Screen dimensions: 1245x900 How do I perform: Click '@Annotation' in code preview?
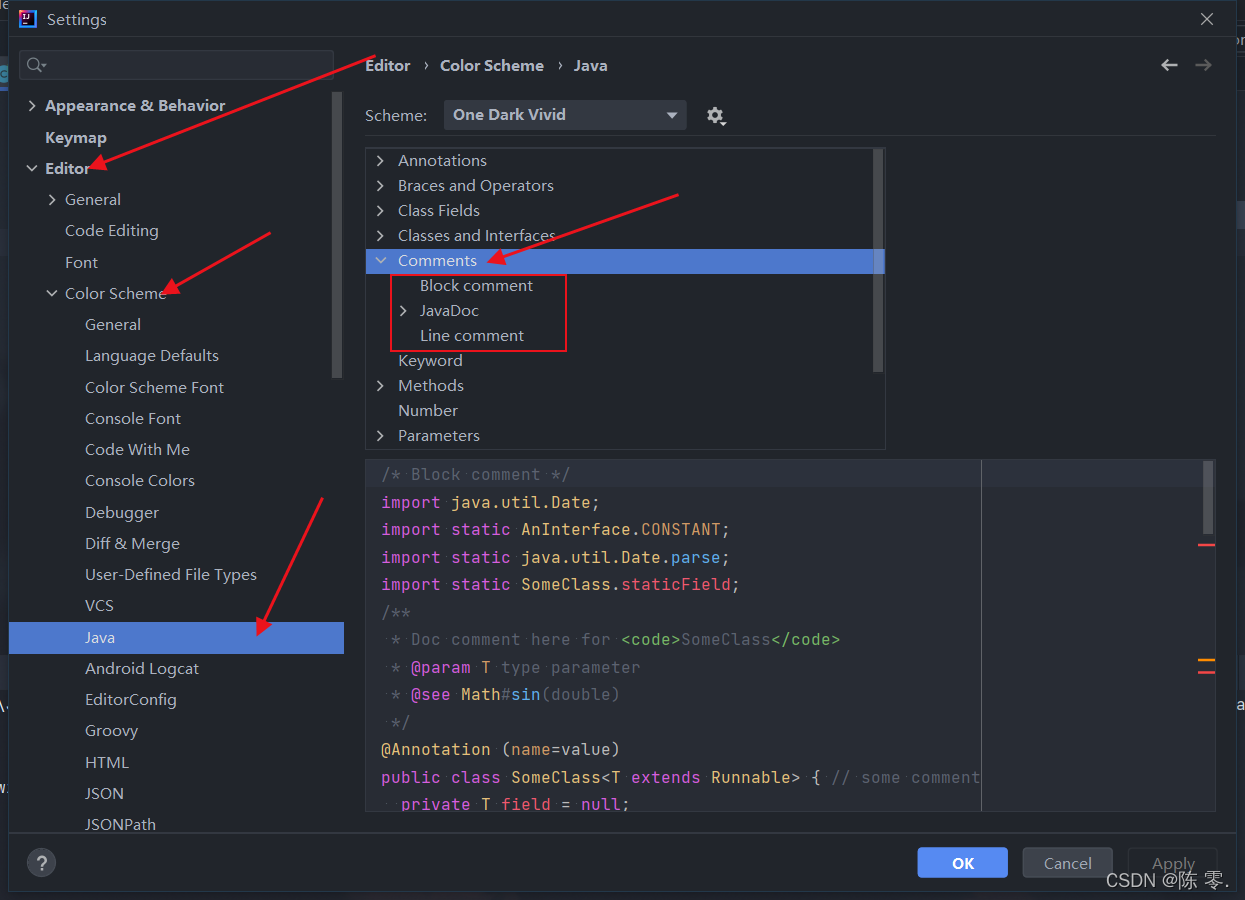click(x=436, y=750)
